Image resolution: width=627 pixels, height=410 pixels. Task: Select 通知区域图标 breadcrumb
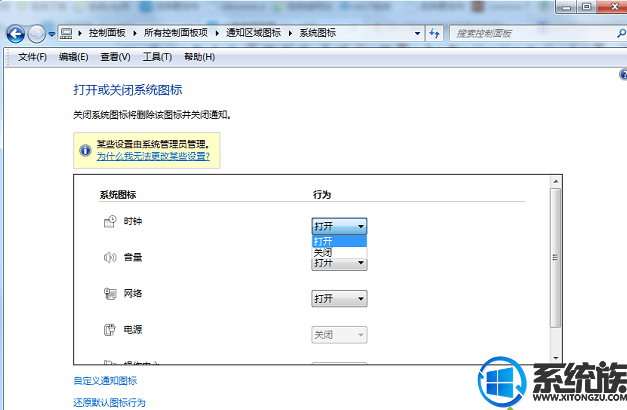coord(254,33)
